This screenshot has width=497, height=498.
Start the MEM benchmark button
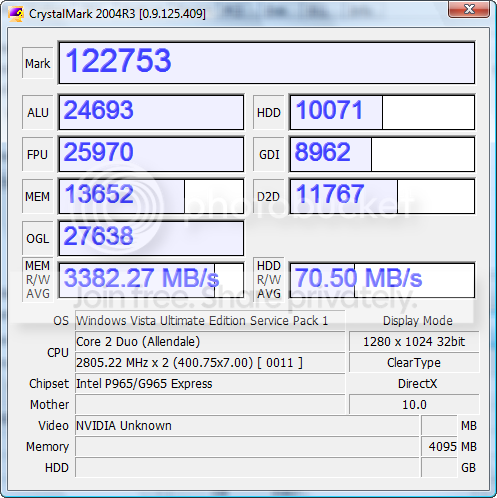(x=38, y=196)
